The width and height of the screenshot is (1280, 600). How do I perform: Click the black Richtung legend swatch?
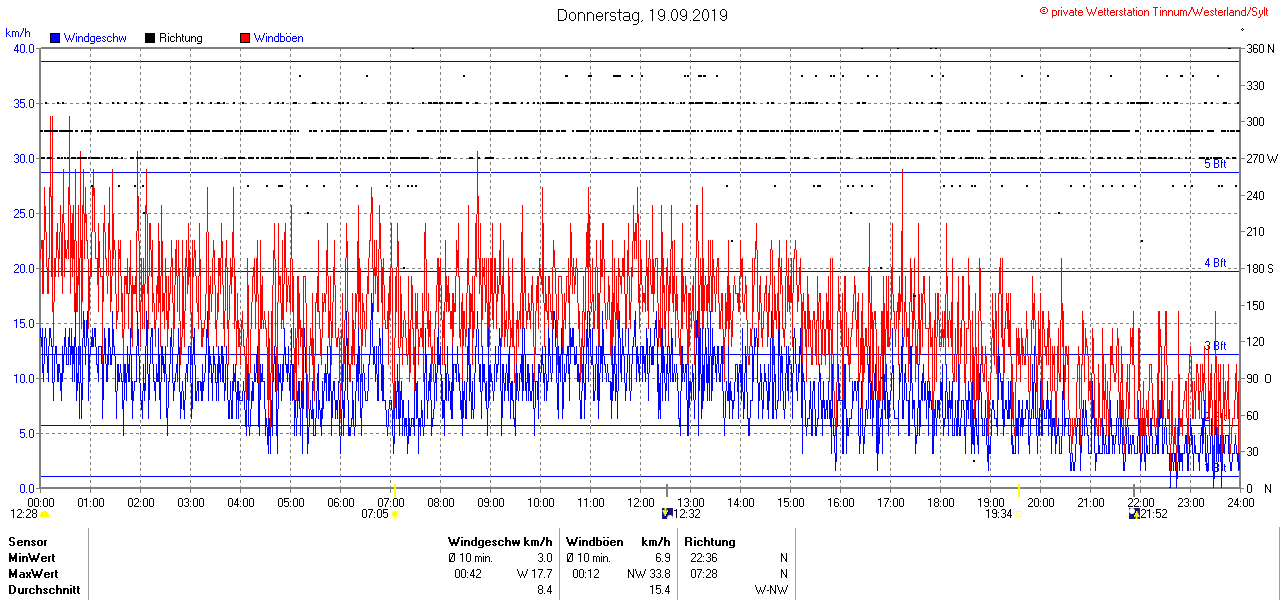(x=150, y=38)
